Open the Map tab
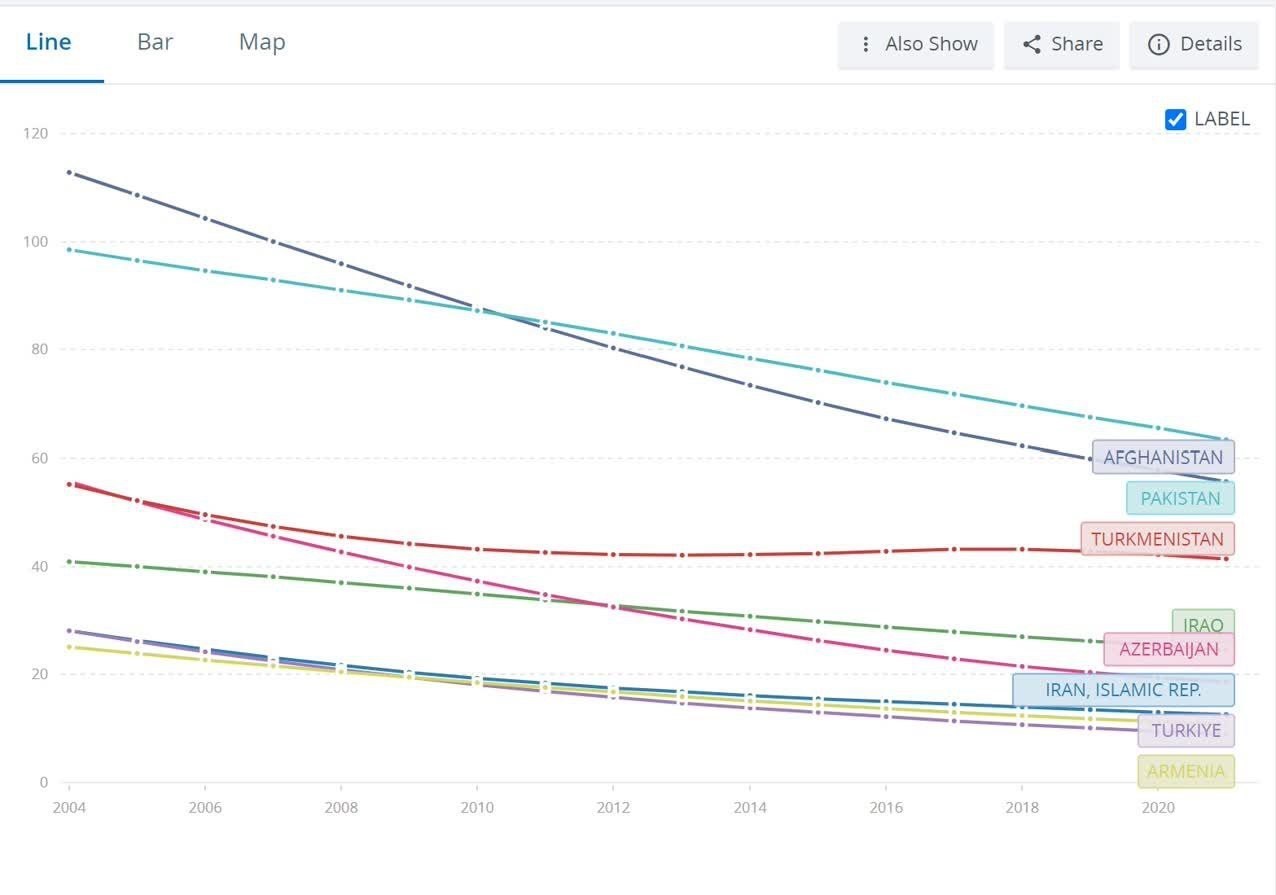This screenshot has width=1276, height=895. click(262, 42)
